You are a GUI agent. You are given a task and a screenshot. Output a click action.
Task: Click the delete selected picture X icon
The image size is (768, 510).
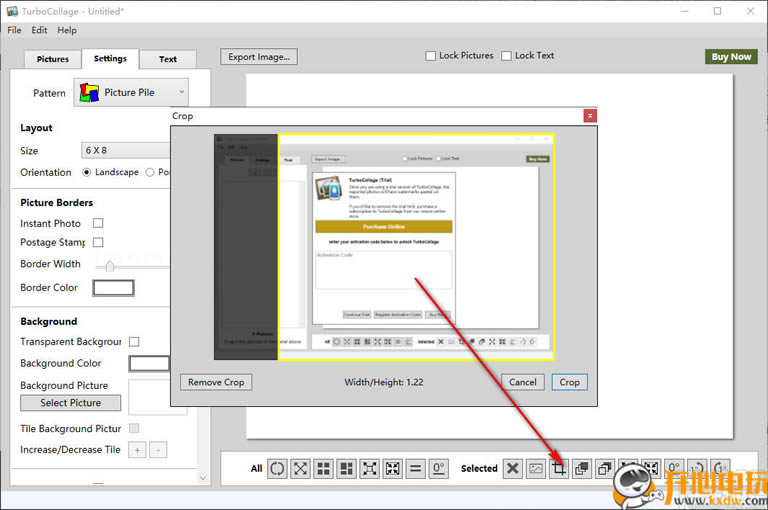click(x=512, y=468)
